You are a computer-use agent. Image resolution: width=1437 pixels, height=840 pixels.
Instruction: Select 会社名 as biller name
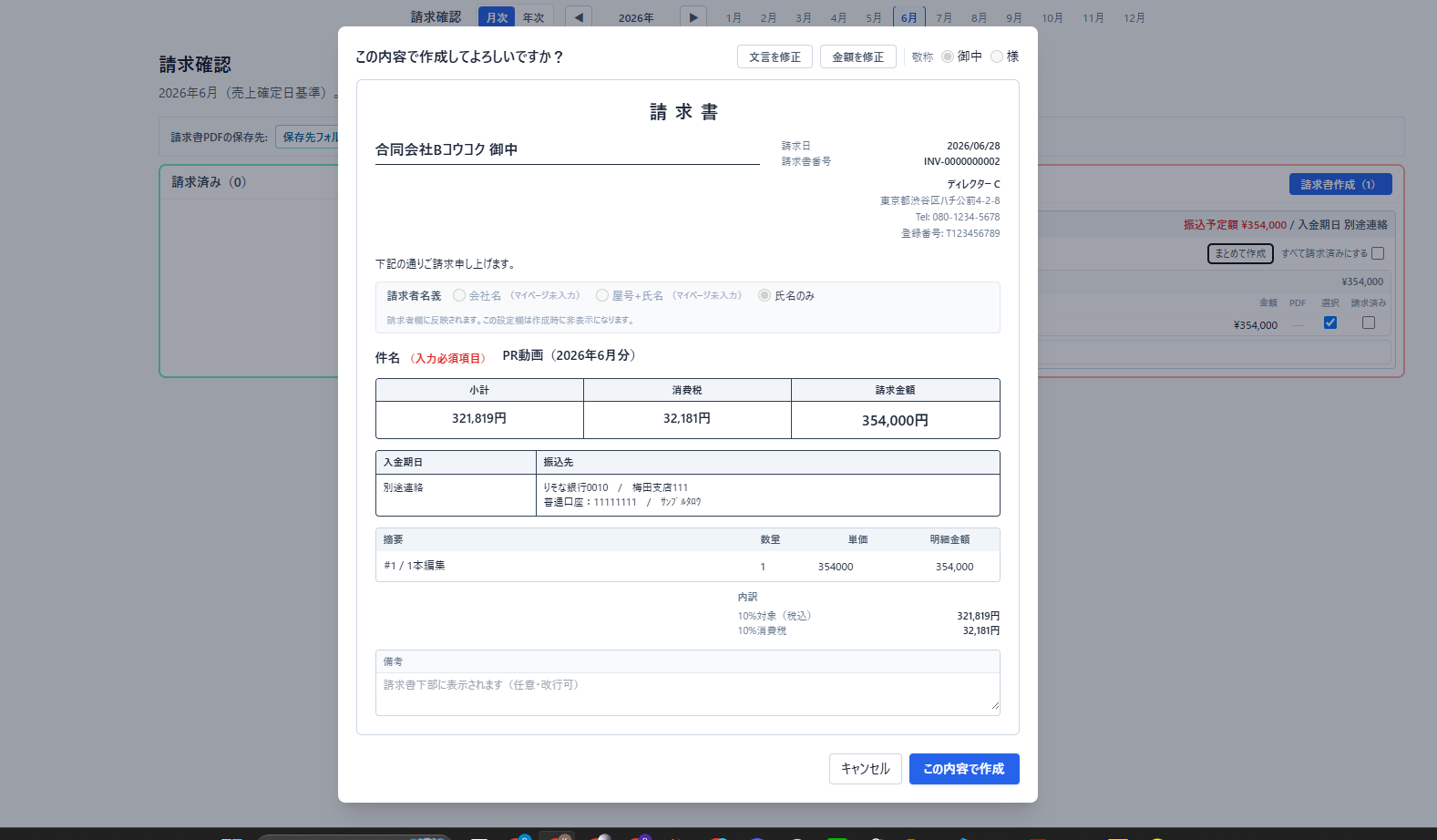click(x=459, y=295)
